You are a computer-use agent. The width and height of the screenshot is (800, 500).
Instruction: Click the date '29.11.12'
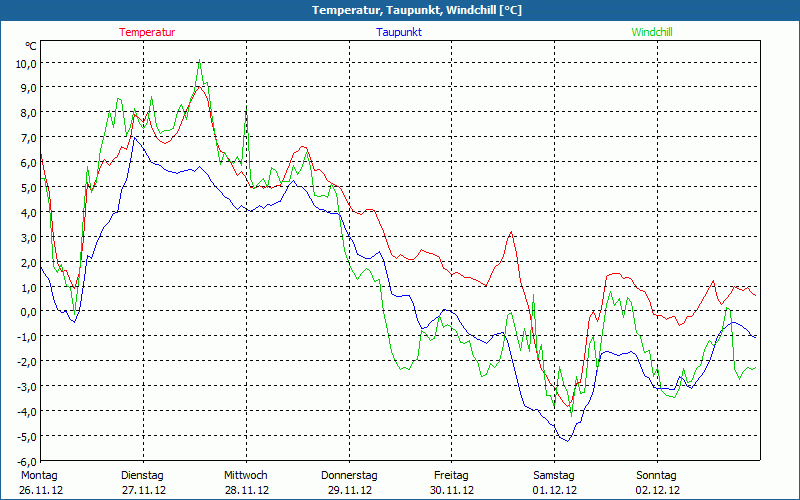(349, 490)
